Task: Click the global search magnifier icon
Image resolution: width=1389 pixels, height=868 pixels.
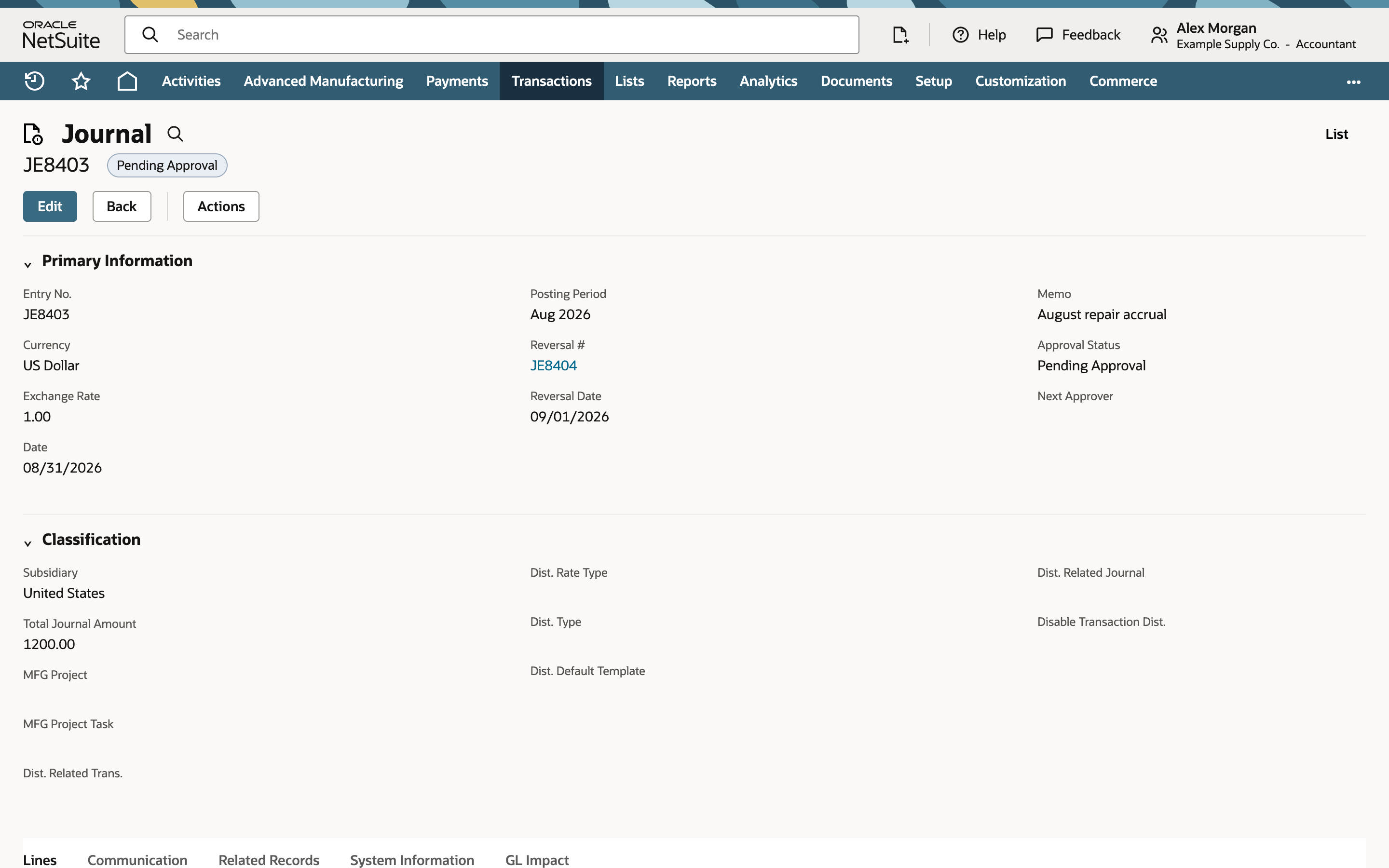Action: tap(150, 34)
